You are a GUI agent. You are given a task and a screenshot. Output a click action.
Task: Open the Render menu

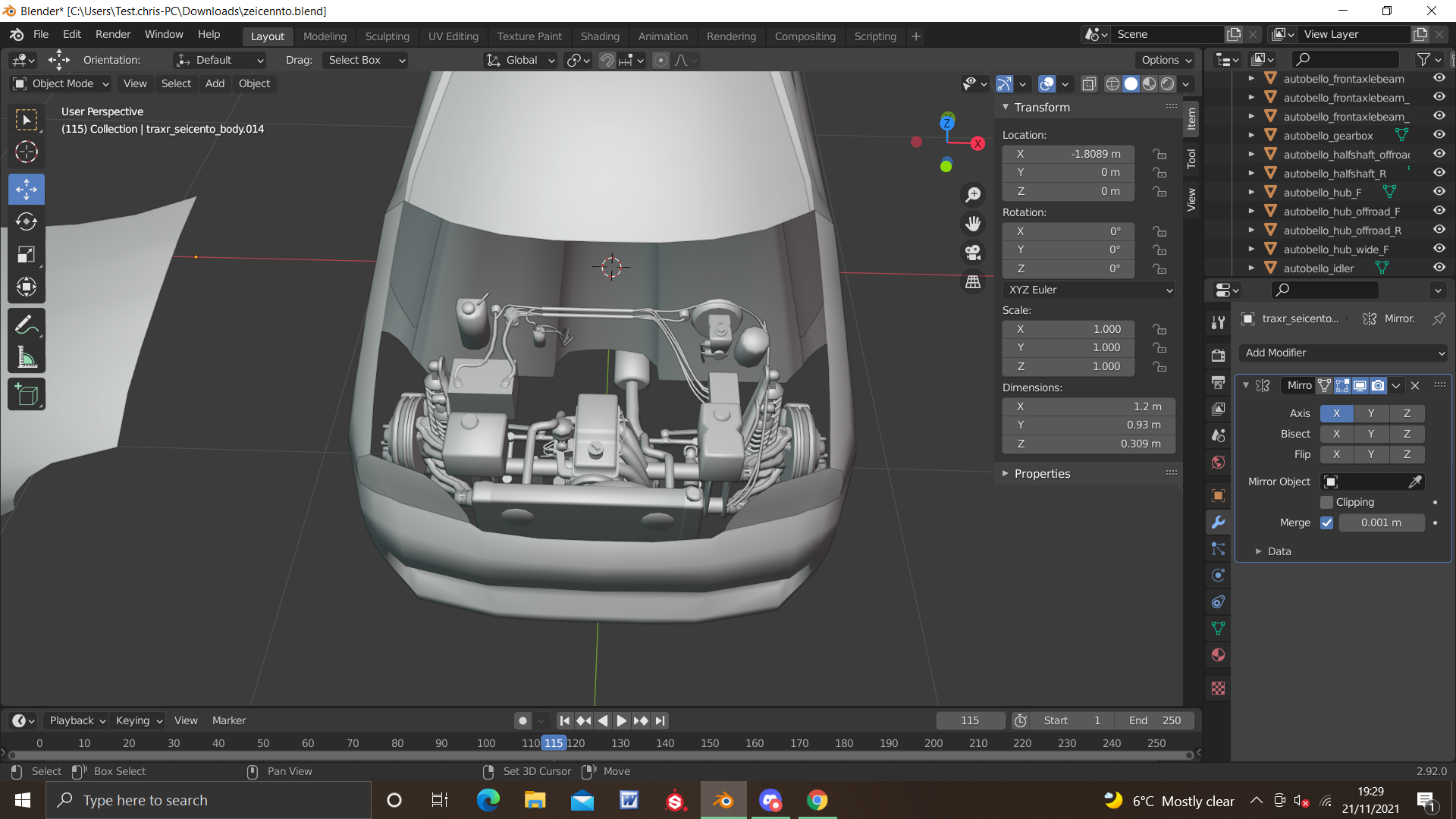tap(113, 35)
